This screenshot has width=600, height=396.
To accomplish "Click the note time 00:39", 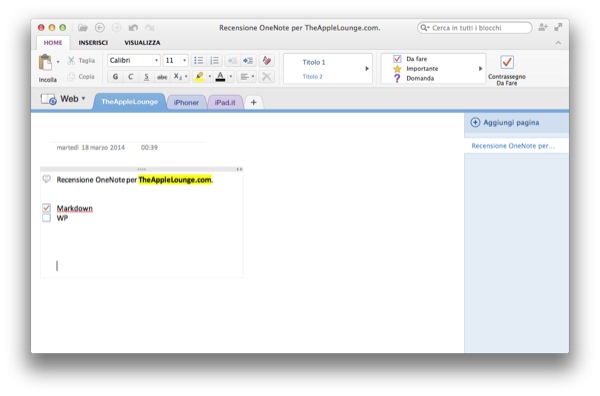I will (149, 147).
